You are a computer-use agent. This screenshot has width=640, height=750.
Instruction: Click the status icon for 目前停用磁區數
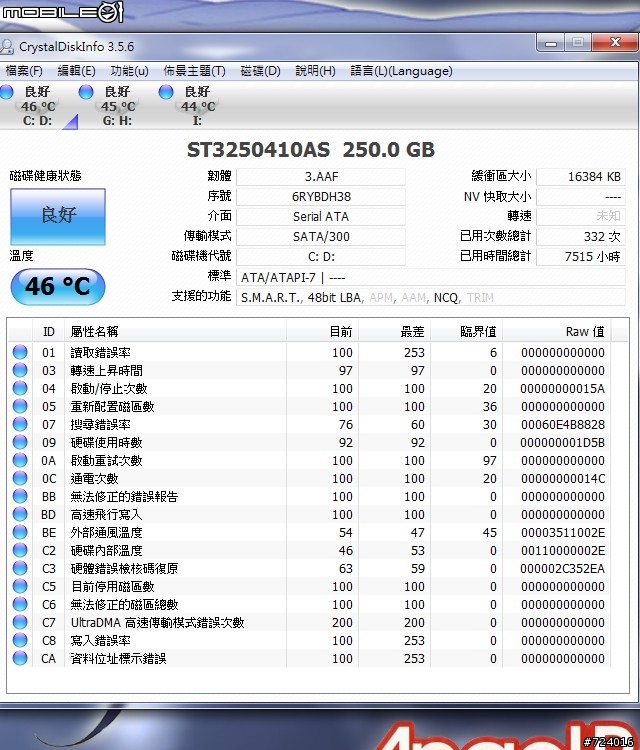tap(20, 586)
